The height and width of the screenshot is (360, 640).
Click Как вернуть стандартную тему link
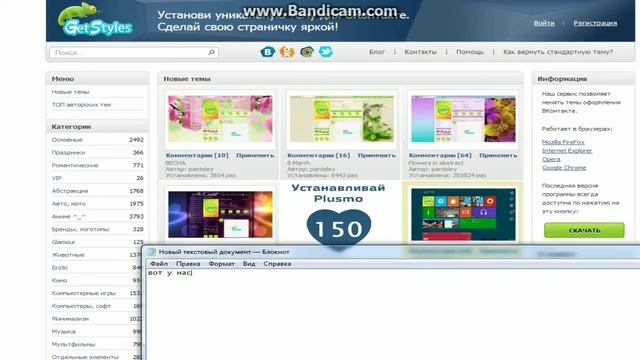click(558, 52)
